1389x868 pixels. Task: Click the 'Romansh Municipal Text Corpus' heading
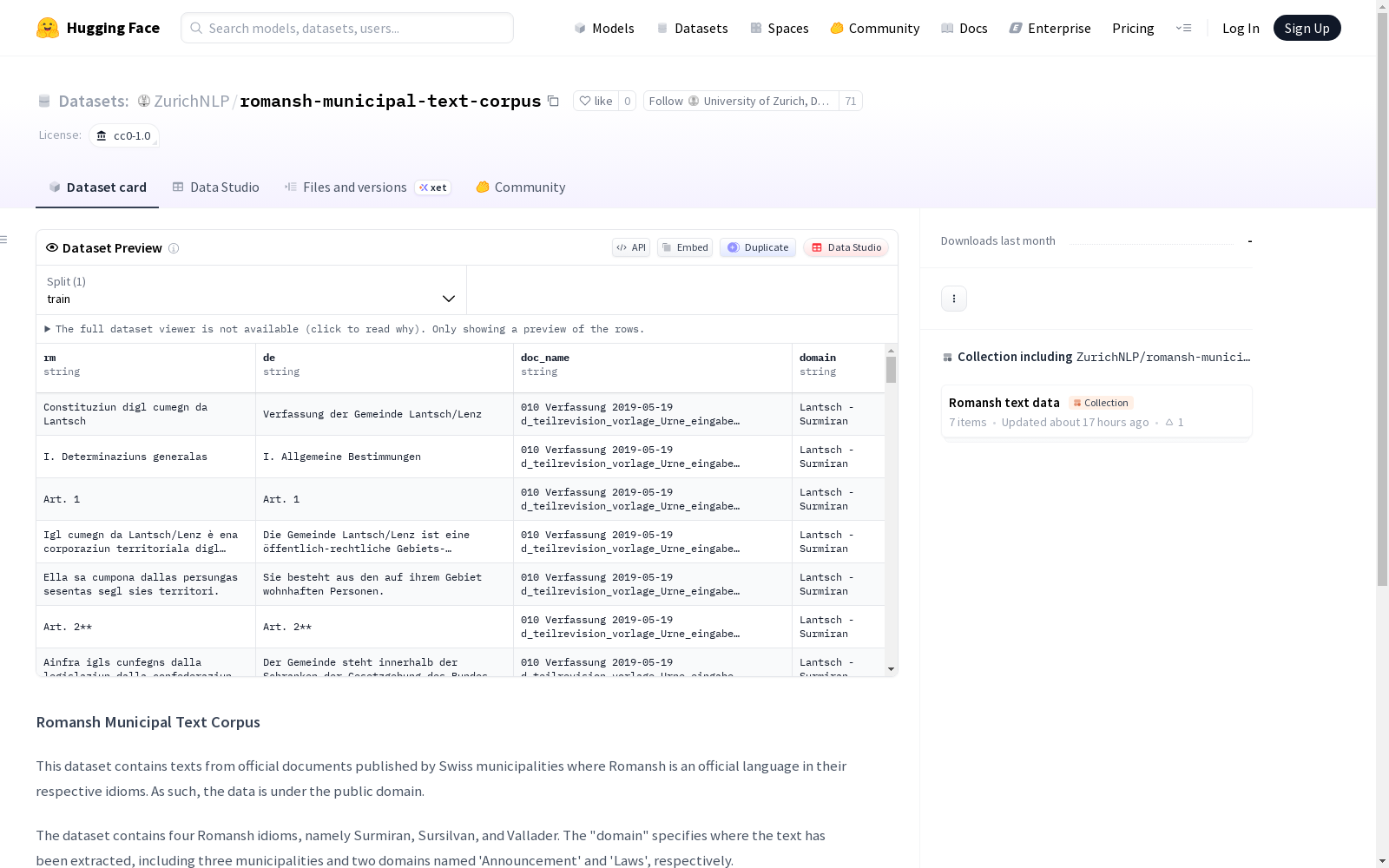(148, 722)
